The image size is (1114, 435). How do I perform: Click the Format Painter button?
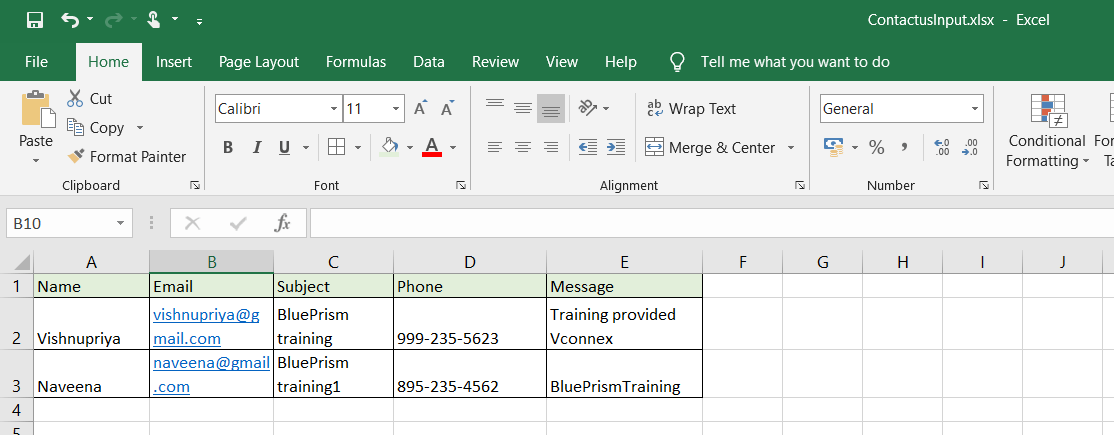pos(126,156)
